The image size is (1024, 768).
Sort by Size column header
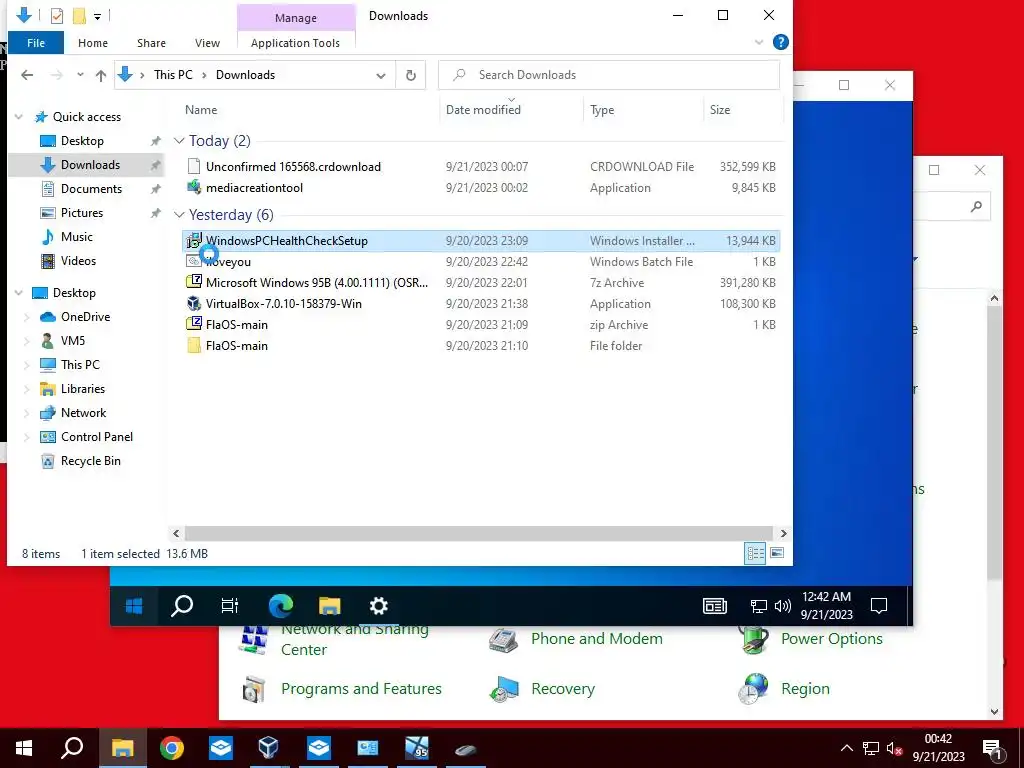tap(720, 110)
